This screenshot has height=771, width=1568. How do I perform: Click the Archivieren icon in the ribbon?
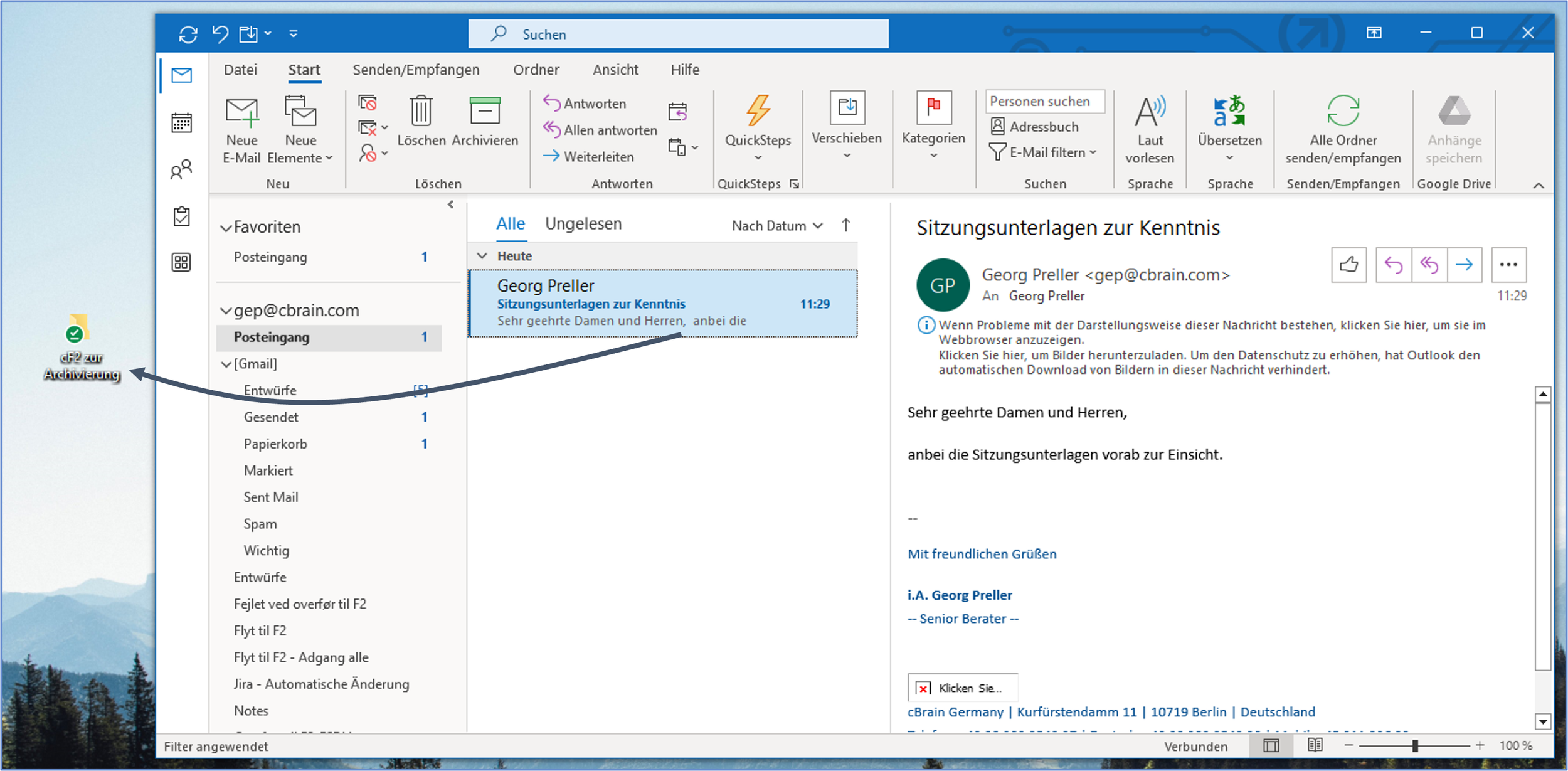[485, 112]
